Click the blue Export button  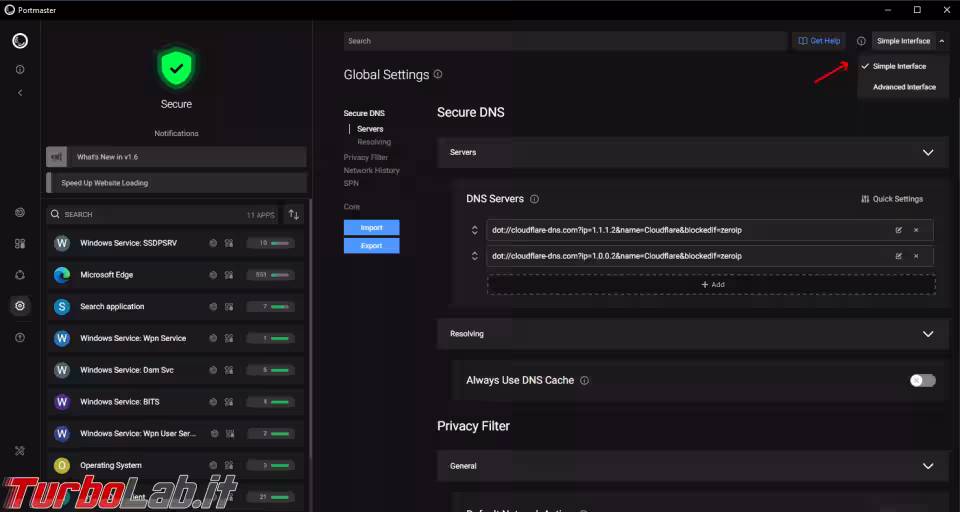click(x=372, y=246)
